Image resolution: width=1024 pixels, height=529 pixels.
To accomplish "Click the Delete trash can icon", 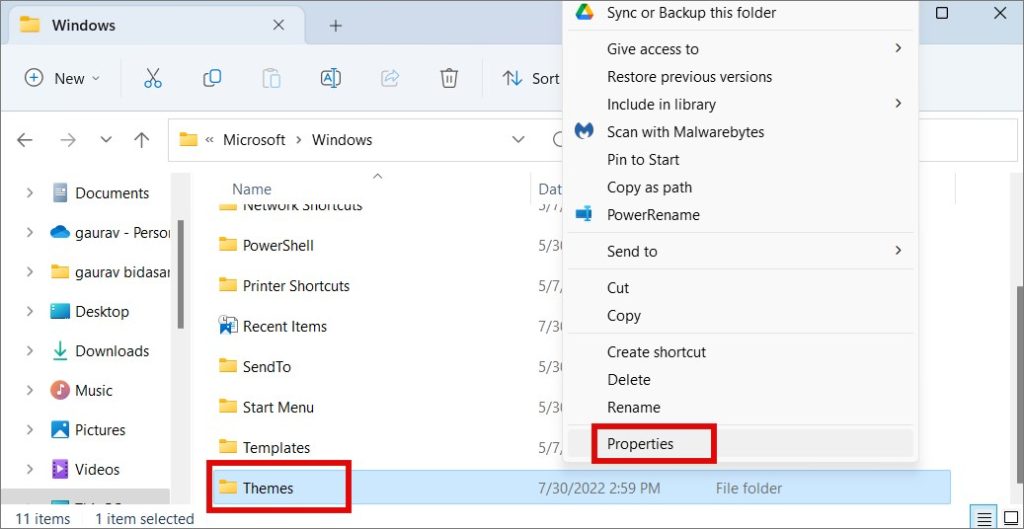I will click(449, 78).
